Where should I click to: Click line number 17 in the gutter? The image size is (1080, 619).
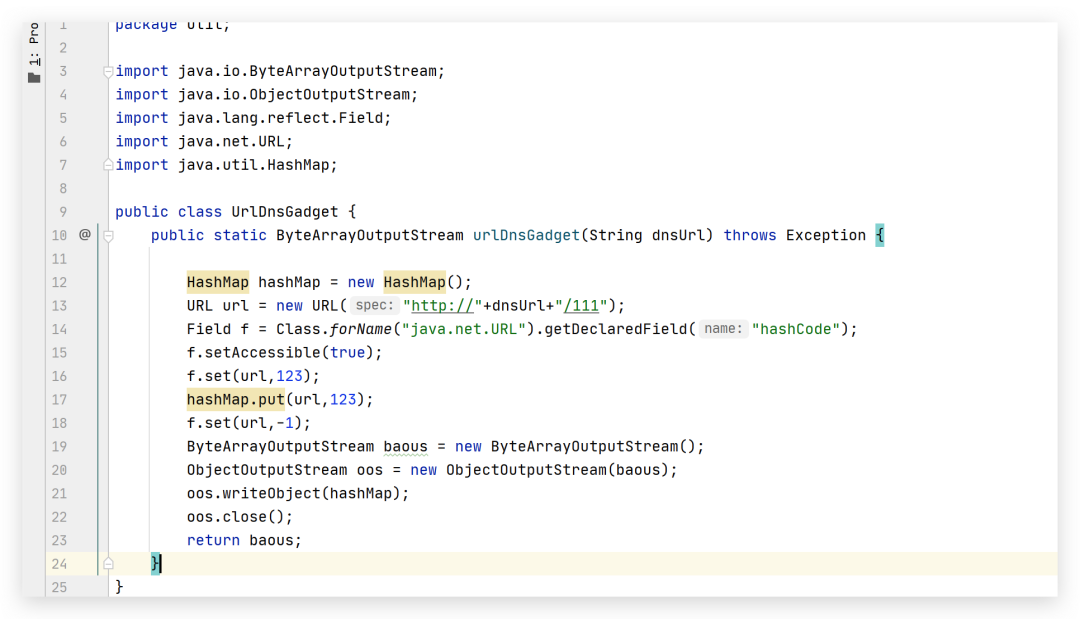(x=59, y=400)
